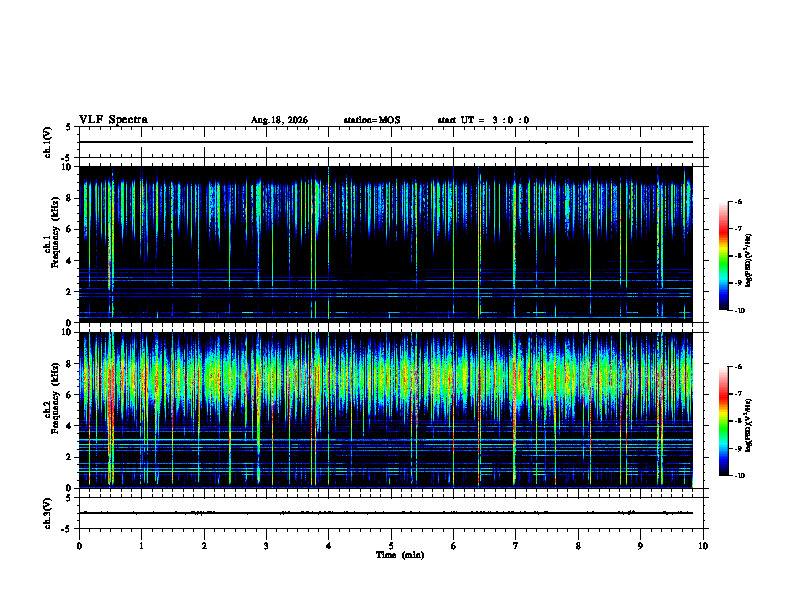Click the ch.3 voltage waveform strip

pyautogui.click(x=391, y=513)
